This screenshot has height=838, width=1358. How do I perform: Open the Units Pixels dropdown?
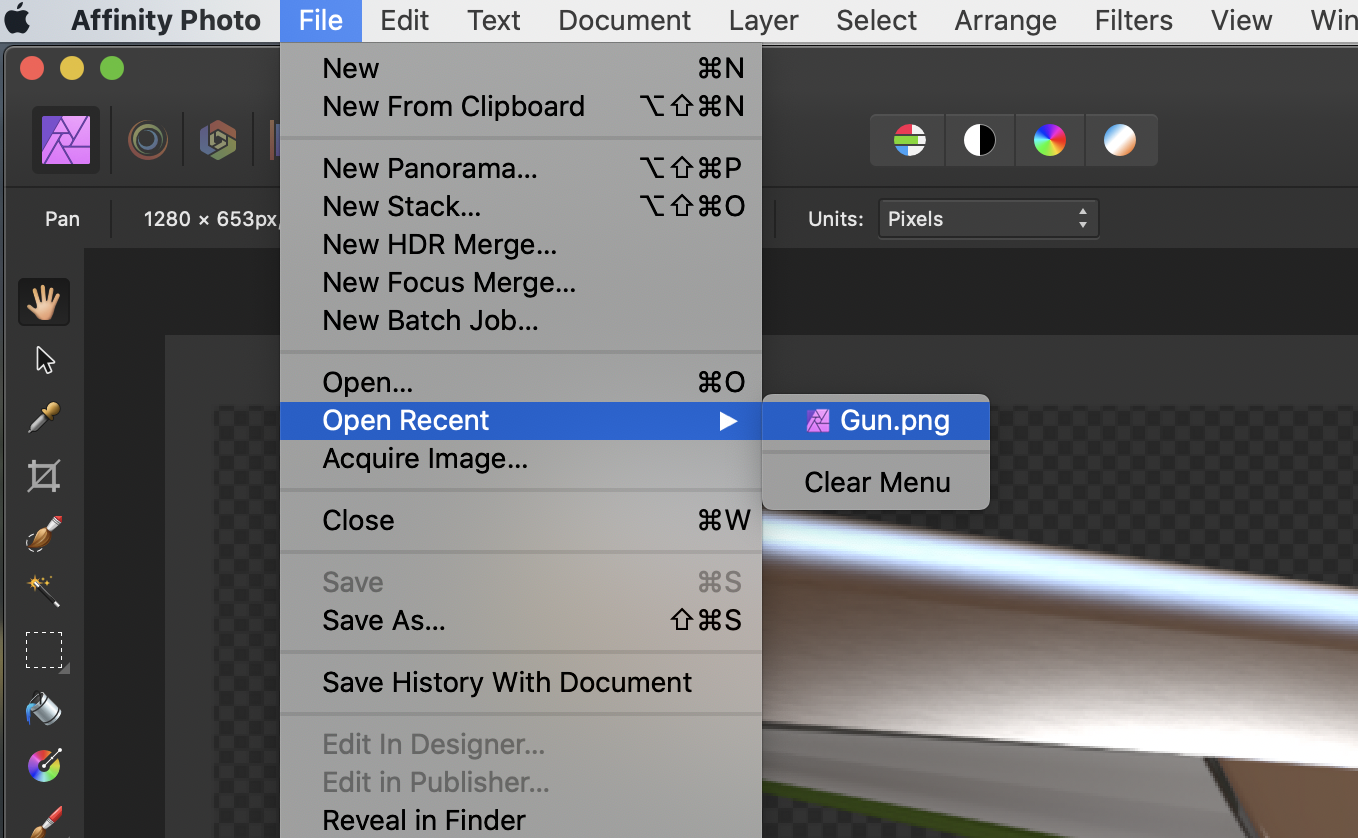click(x=988, y=219)
